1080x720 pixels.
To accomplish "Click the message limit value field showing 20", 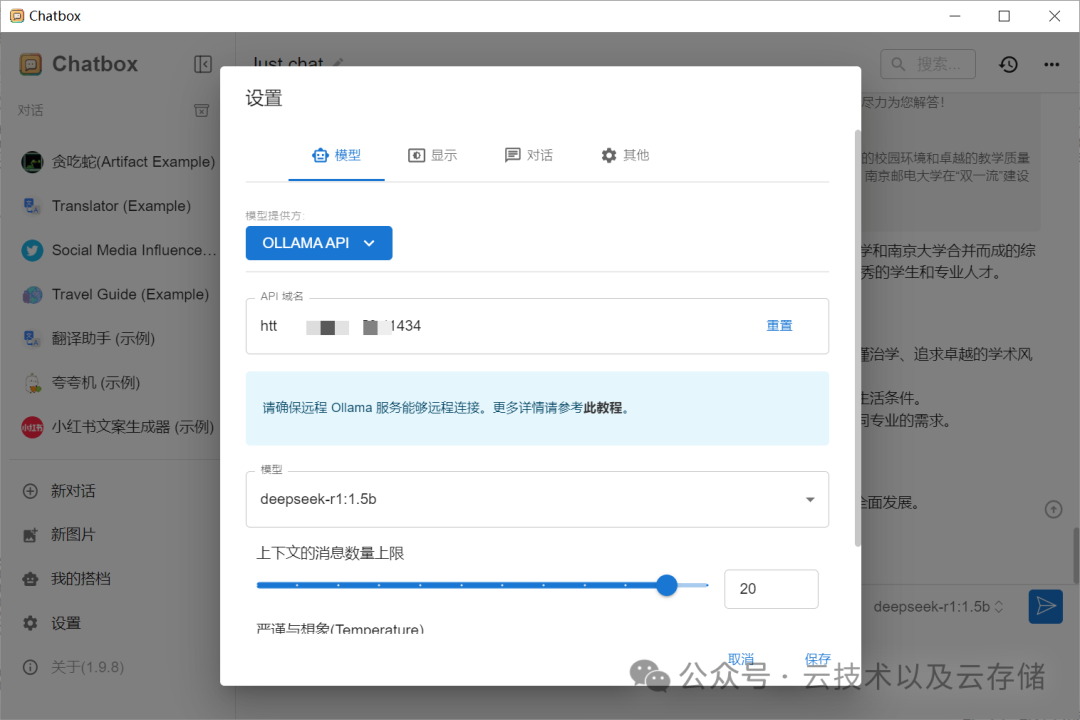I will point(771,589).
